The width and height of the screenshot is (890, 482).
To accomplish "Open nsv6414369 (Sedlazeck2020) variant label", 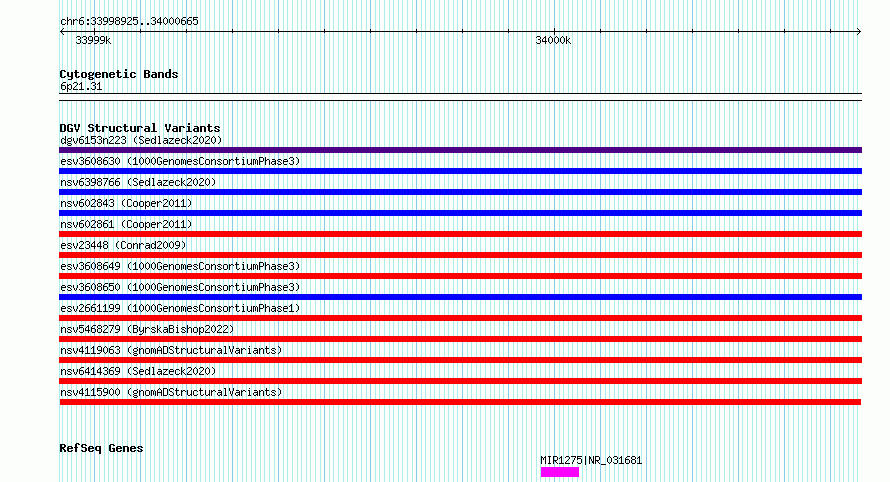I will tap(138, 371).
